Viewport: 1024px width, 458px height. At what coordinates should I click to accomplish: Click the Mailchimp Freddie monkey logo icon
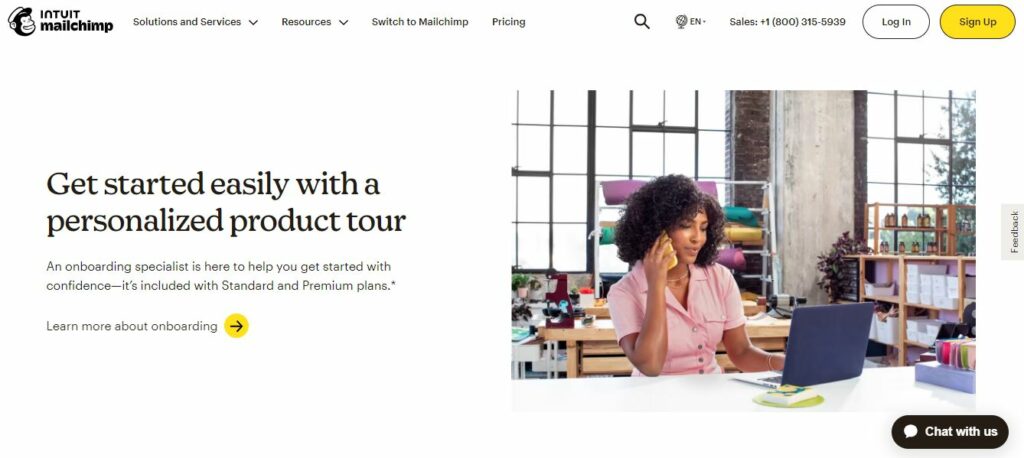(21, 21)
